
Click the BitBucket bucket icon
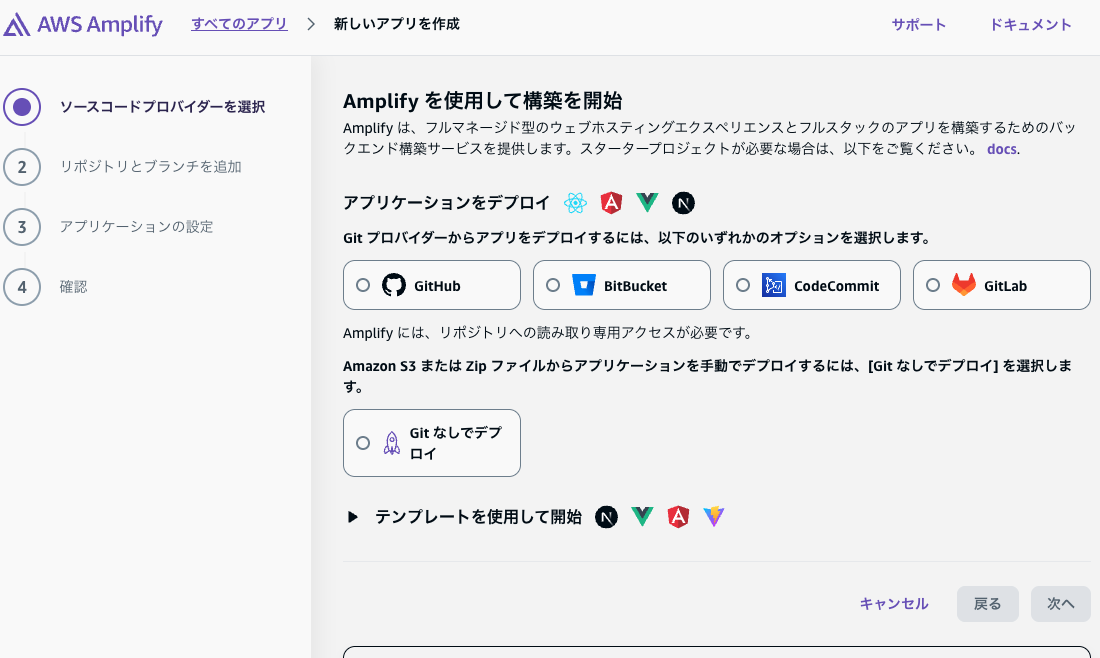(x=584, y=285)
